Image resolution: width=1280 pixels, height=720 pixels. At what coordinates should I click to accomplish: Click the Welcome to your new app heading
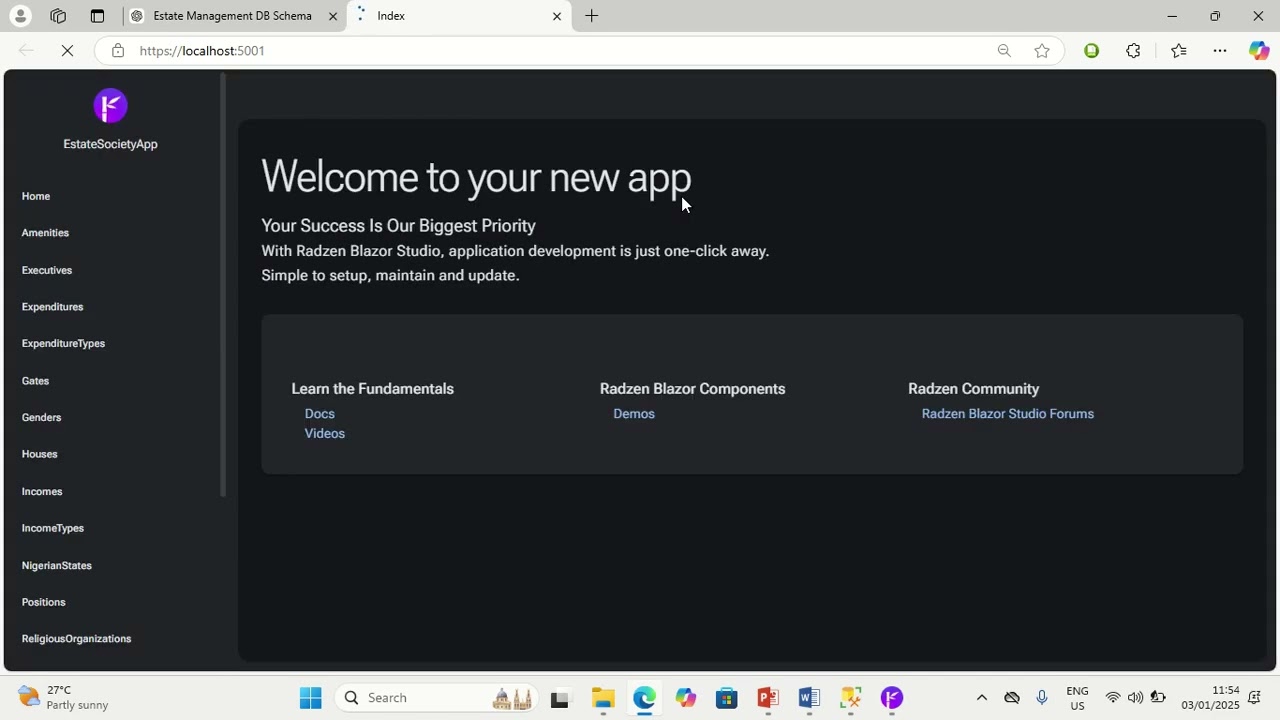[x=476, y=177]
